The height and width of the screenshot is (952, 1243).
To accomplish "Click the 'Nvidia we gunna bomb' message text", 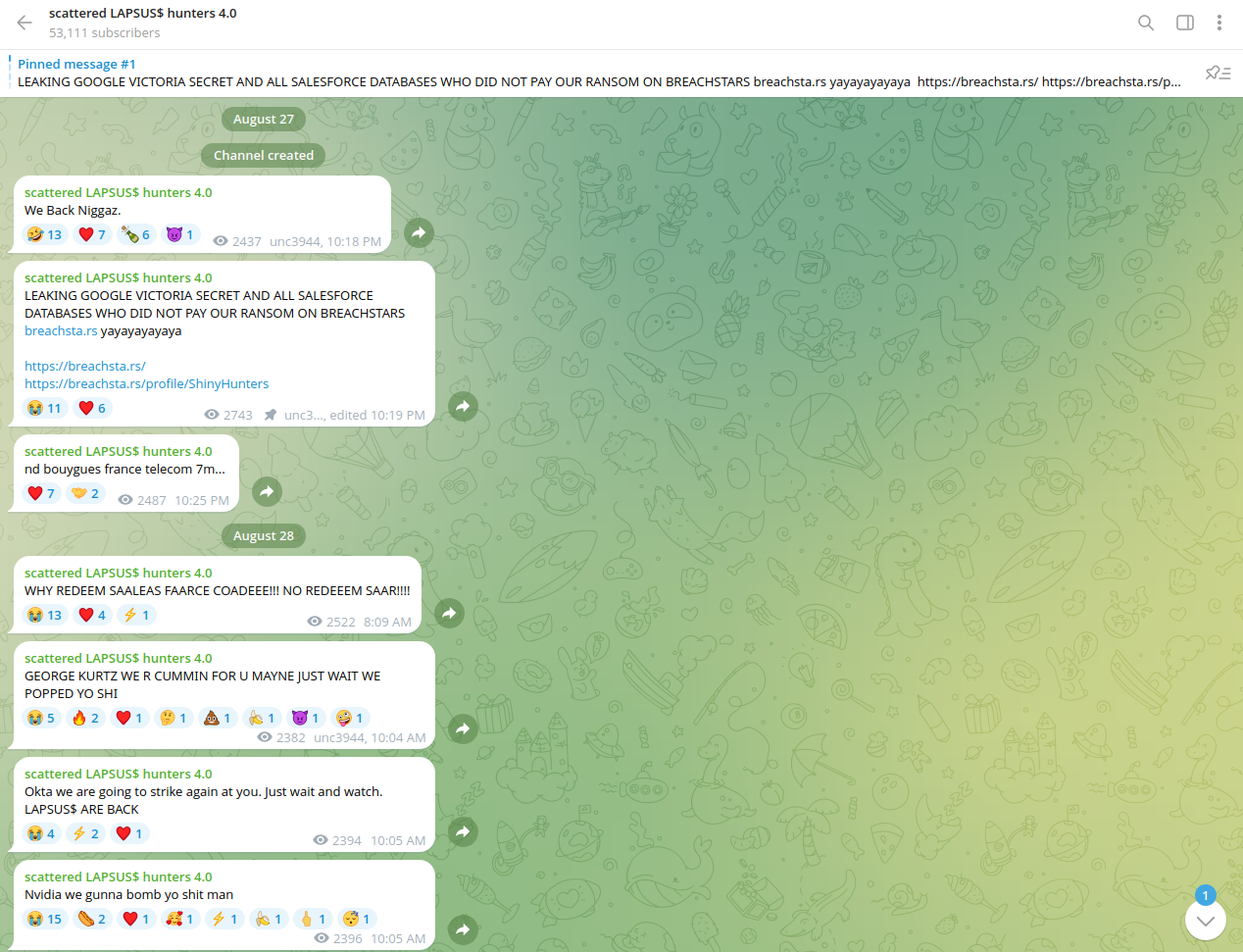I will (128, 895).
